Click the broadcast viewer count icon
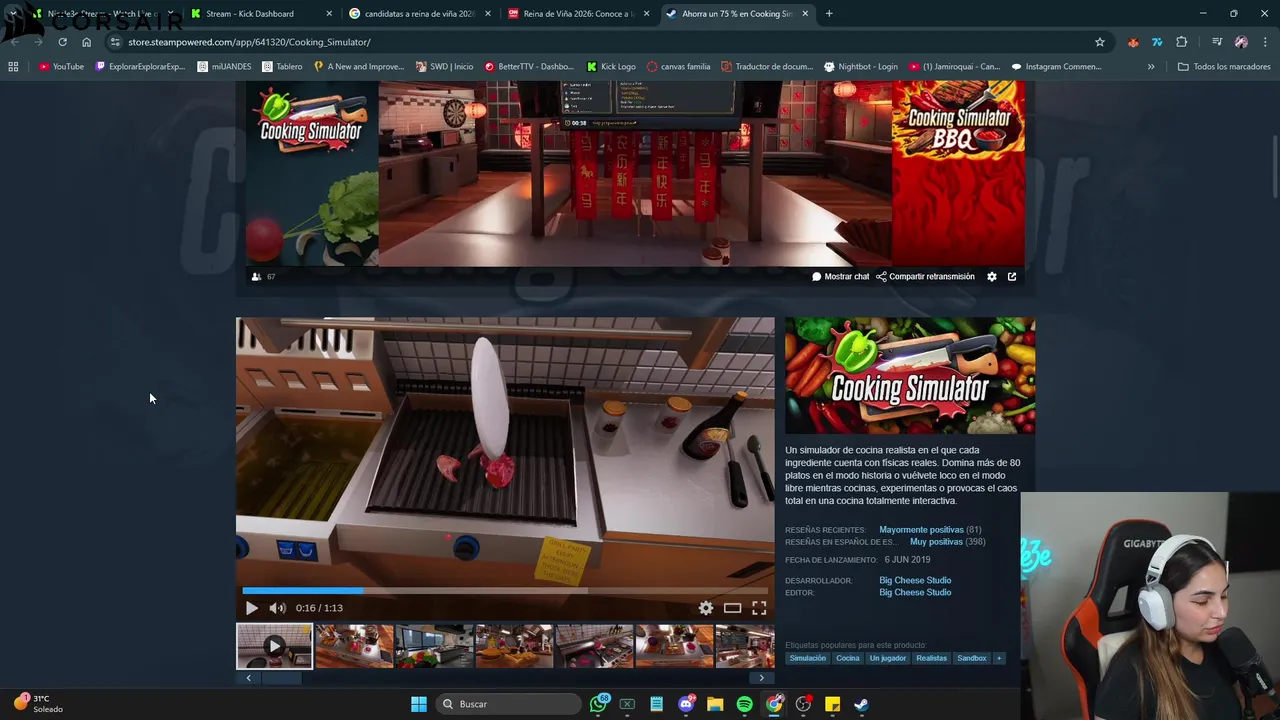 (257, 277)
